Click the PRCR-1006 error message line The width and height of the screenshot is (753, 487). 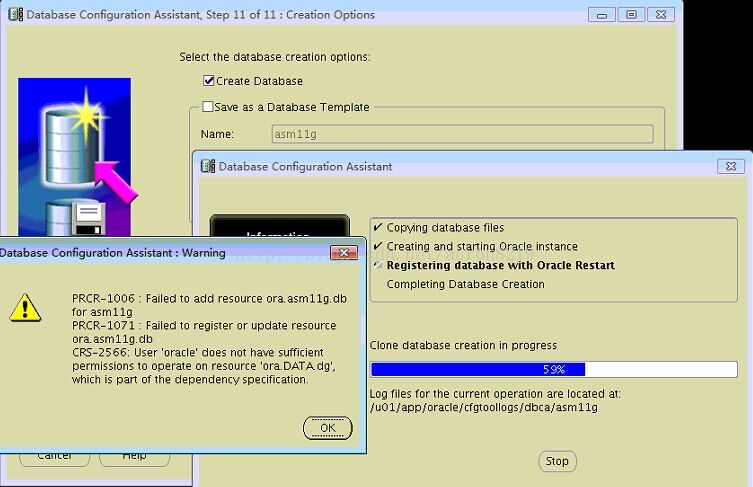(x=209, y=305)
